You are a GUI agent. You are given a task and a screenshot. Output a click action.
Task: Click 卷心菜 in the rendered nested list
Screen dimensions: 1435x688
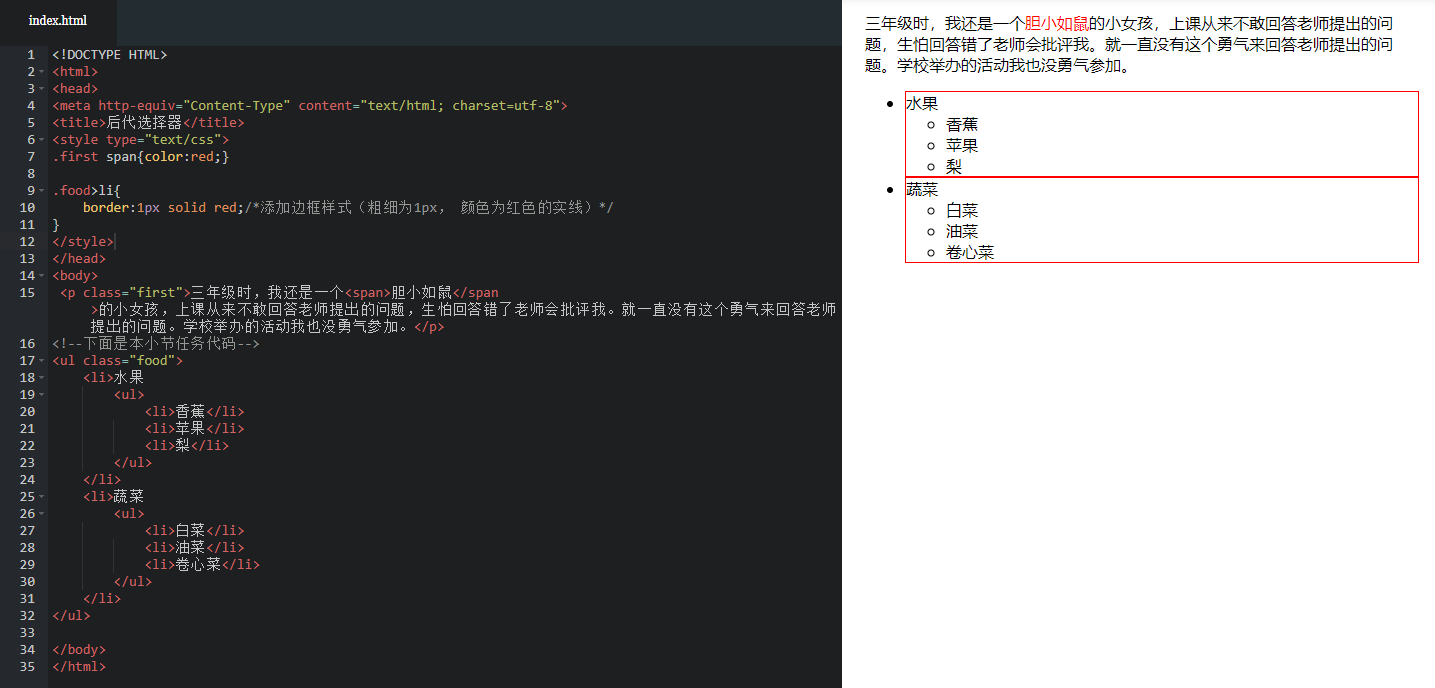click(x=970, y=252)
